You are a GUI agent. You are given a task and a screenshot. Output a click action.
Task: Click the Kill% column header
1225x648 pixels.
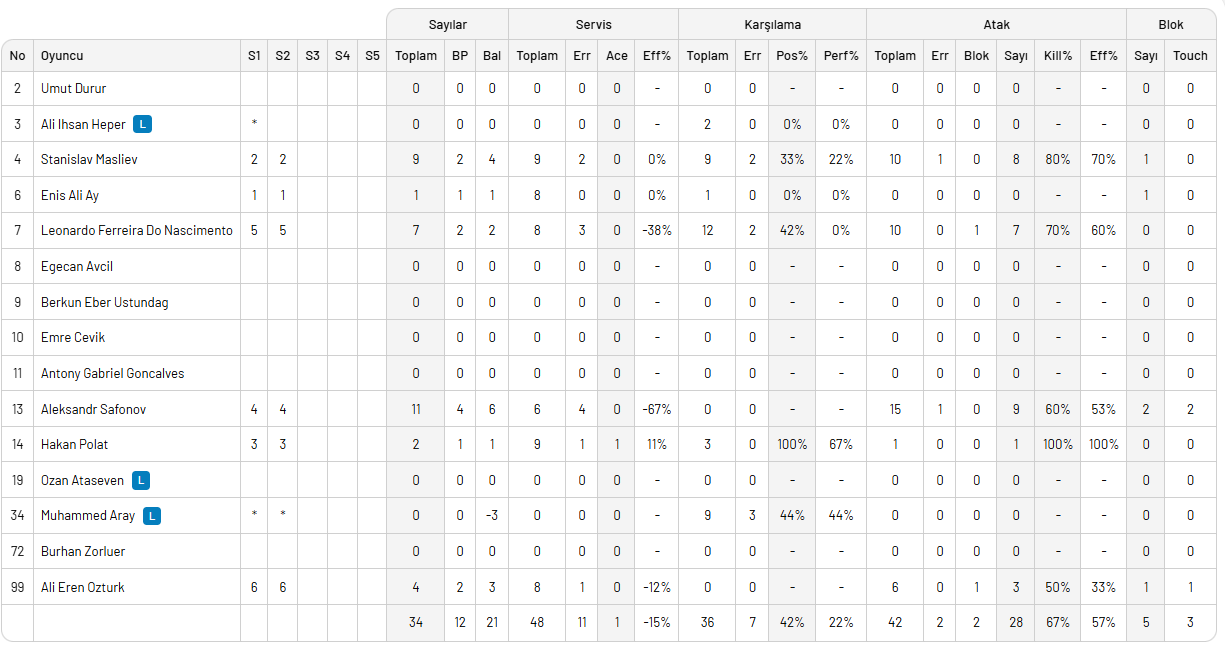point(1057,56)
